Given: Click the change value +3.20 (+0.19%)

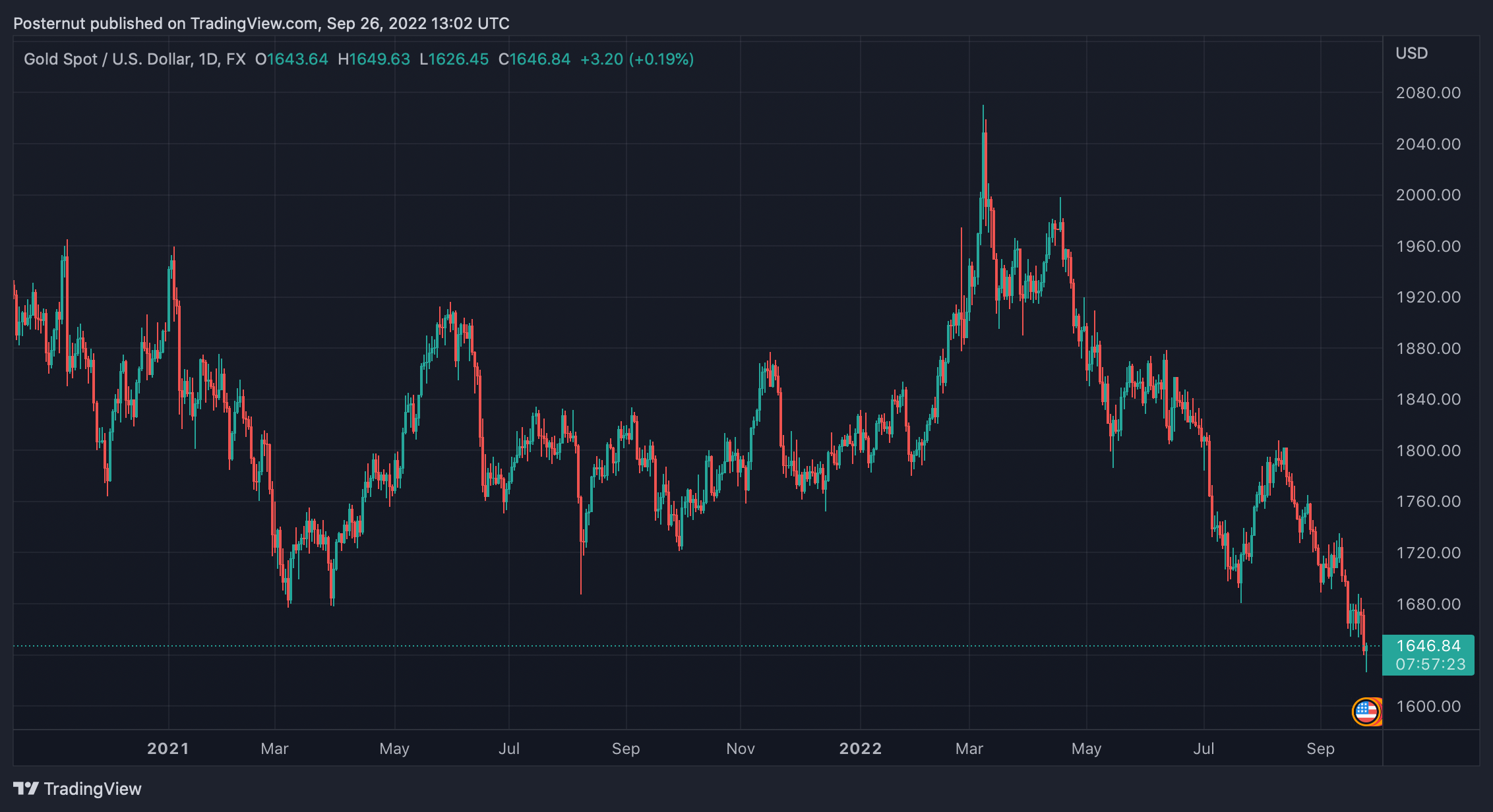Looking at the screenshot, I should coord(637,59).
